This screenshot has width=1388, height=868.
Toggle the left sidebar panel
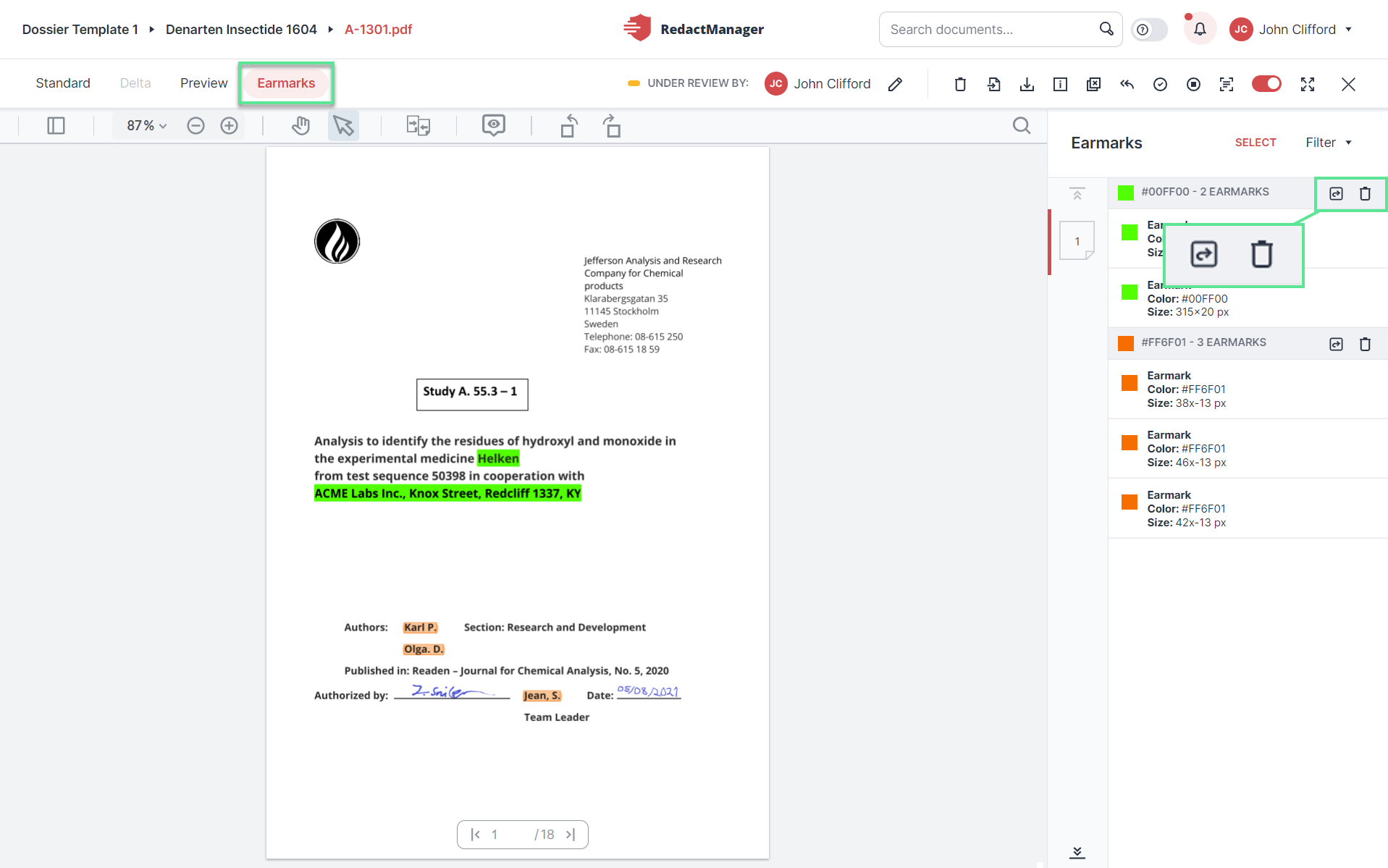[x=56, y=126]
